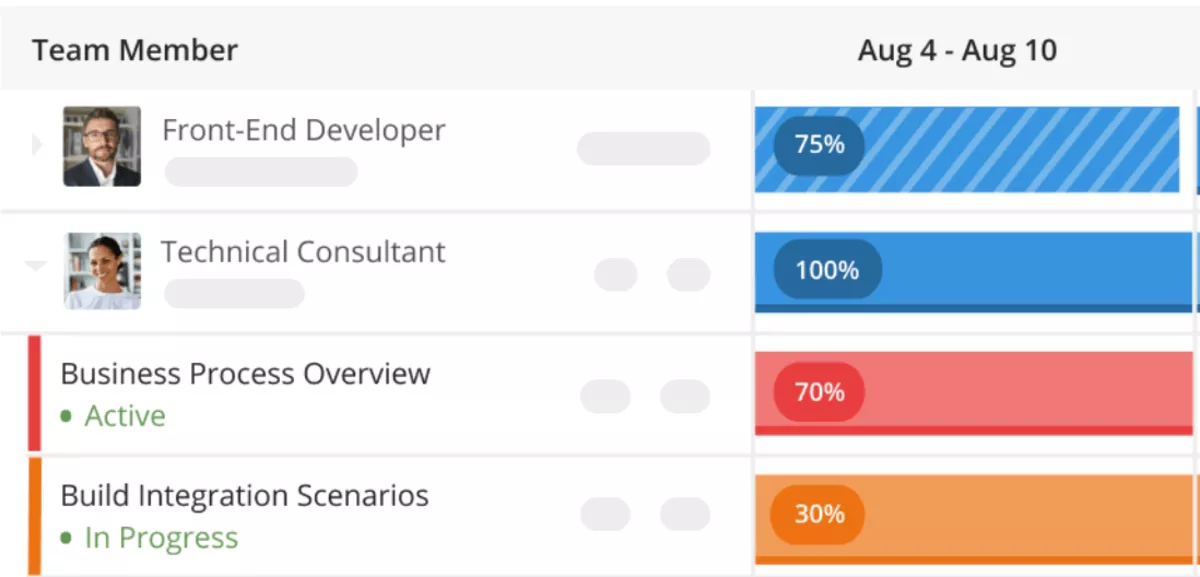1200x577 pixels.
Task: Open the Aug 4 - Aug 10 date header
Action: pyautogui.click(x=956, y=50)
